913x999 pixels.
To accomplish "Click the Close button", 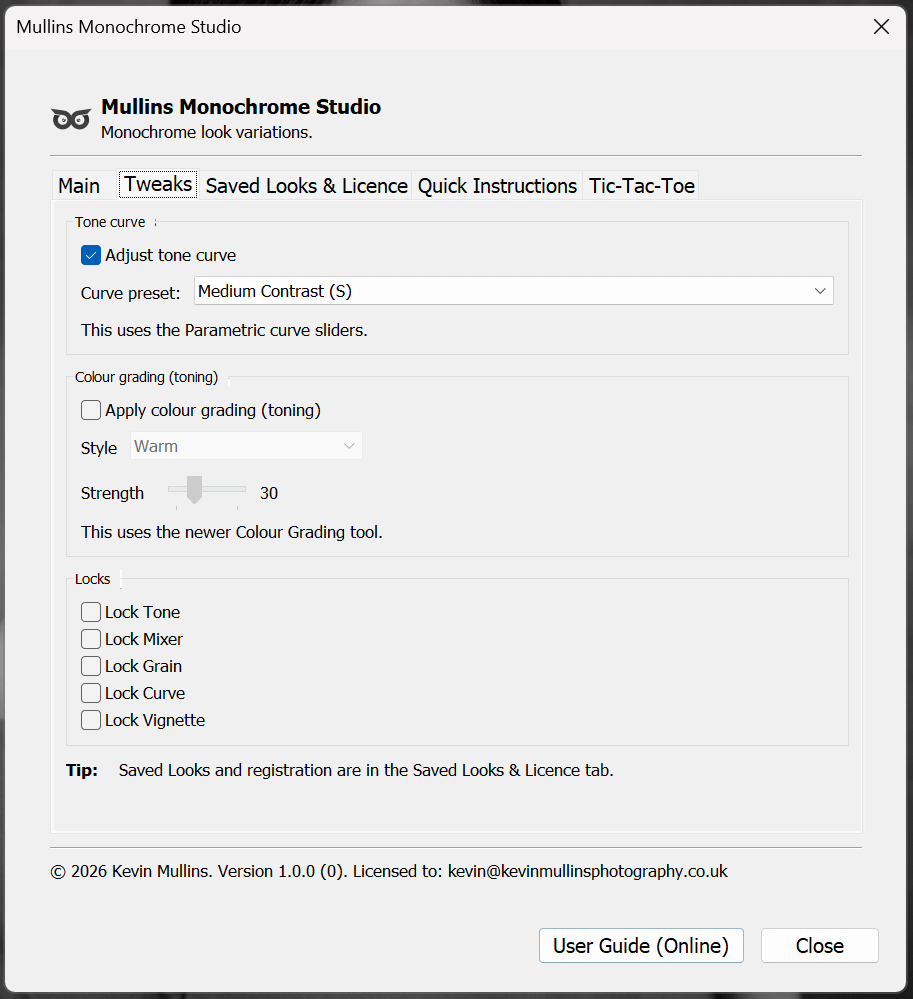I will pos(819,944).
